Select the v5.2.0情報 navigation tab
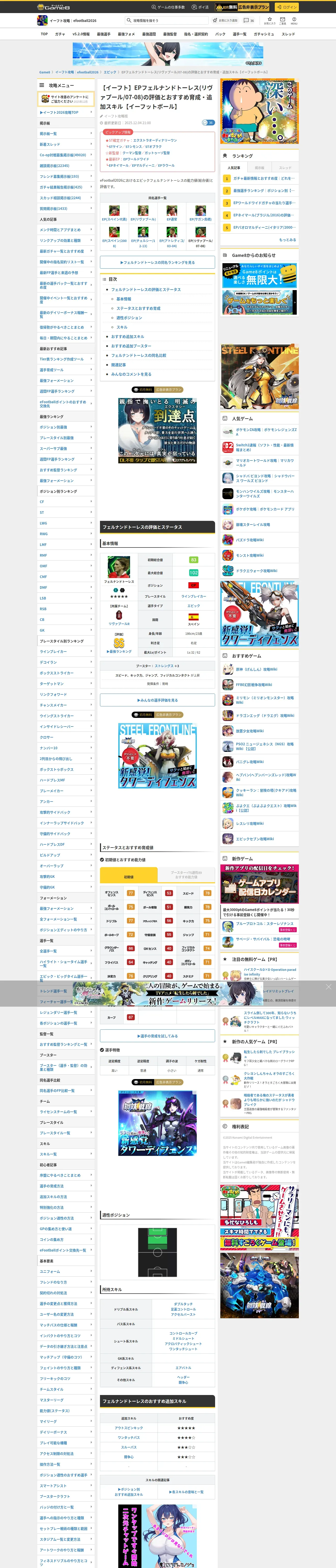The image size is (336, 1568). pyautogui.click(x=81, y=34)
